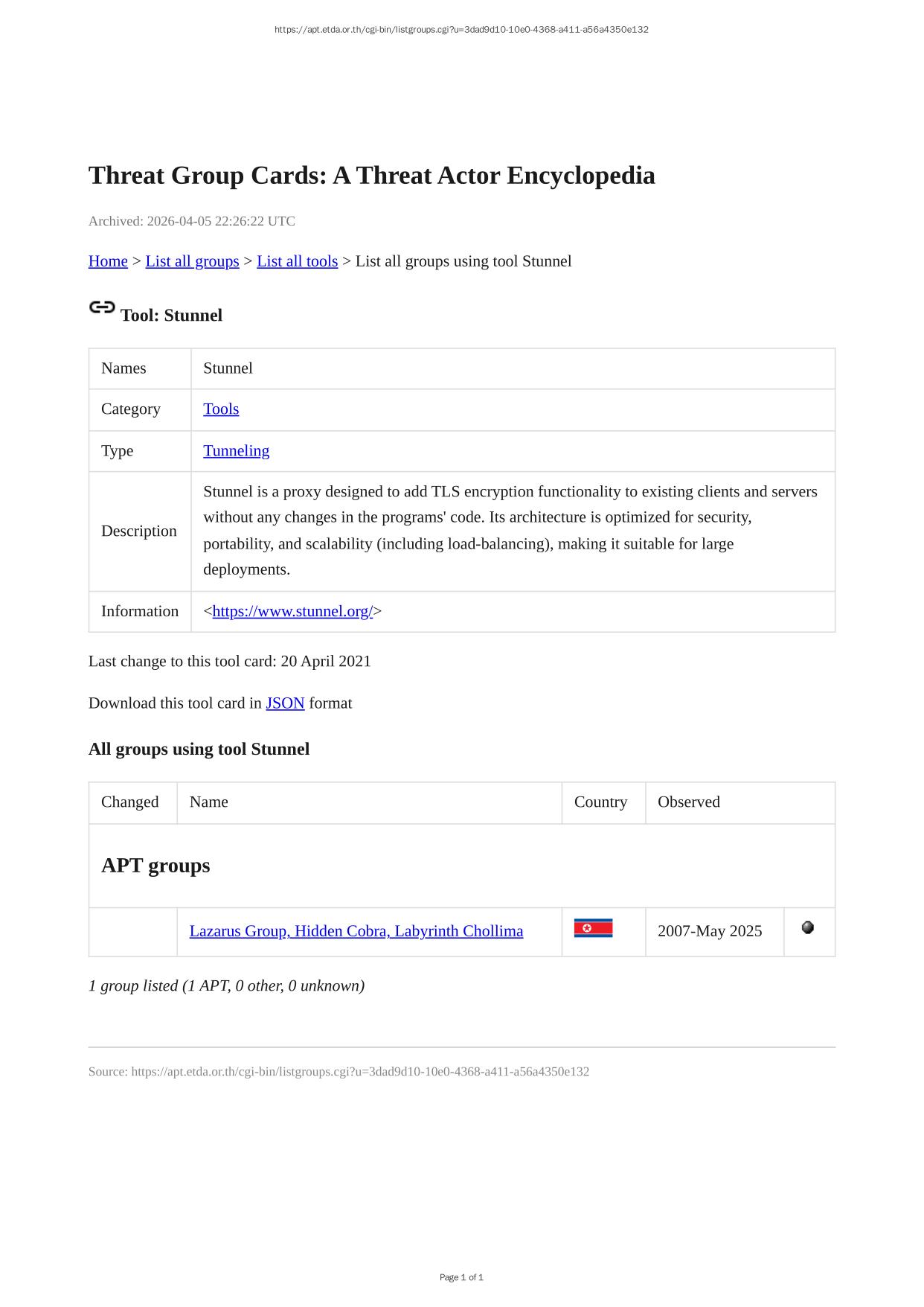Click the Stunnel description paragraph
Image resolution: width=924 pixels, height=1307 pixels.
tap(511, 531)
